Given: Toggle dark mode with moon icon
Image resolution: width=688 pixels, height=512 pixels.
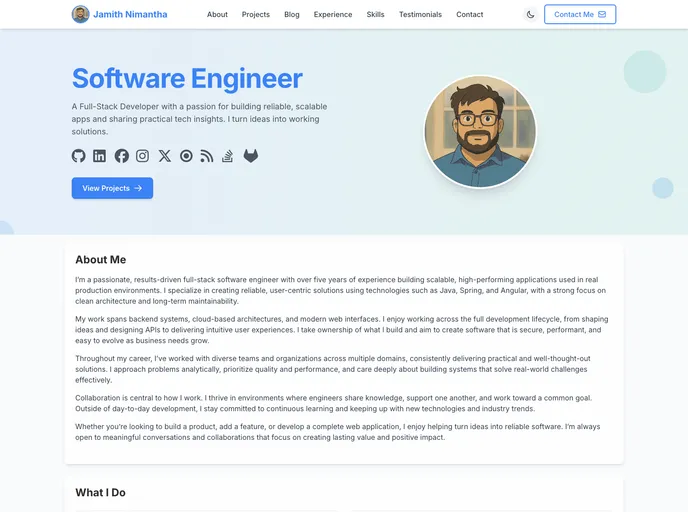Looking at the screenshot, I should (530, 15).
